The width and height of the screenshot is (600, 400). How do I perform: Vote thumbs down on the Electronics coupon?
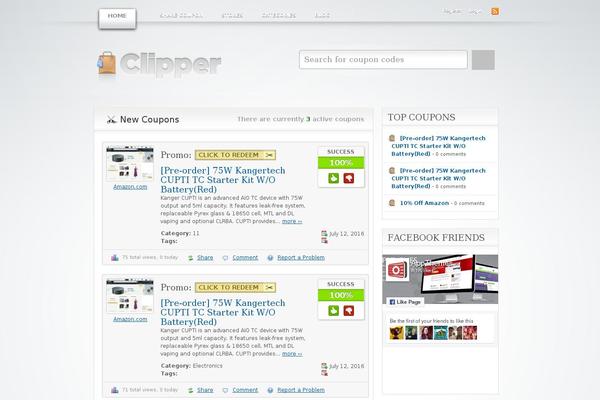click(x=349, y=311)
